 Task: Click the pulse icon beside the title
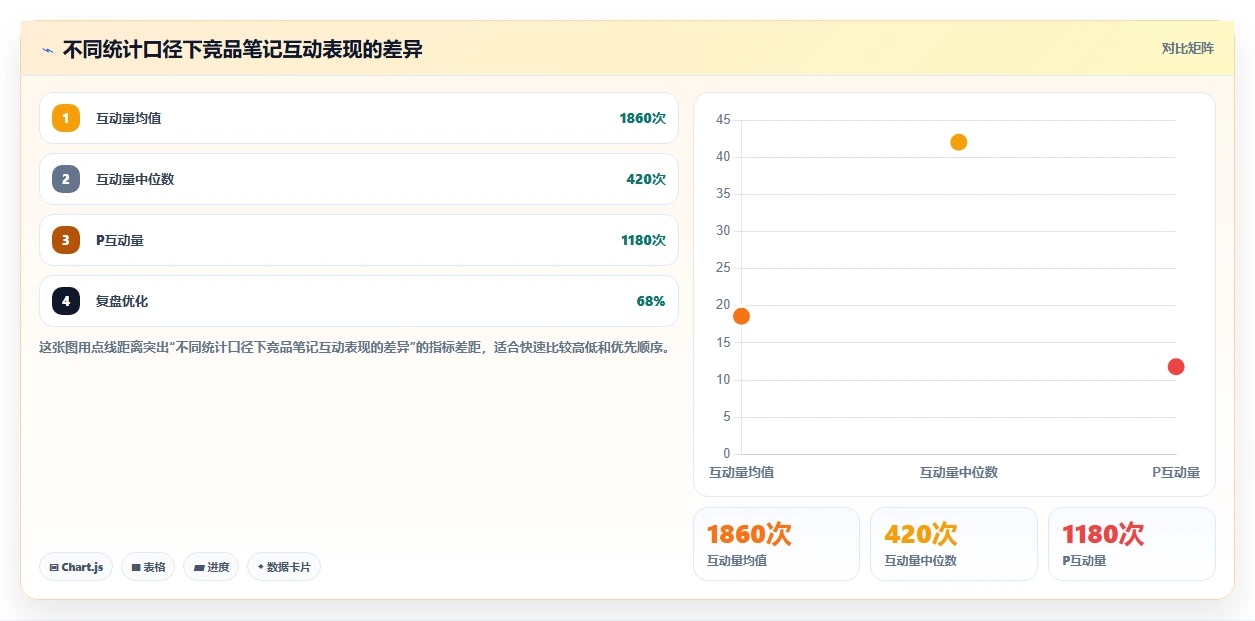pos(47,50)
